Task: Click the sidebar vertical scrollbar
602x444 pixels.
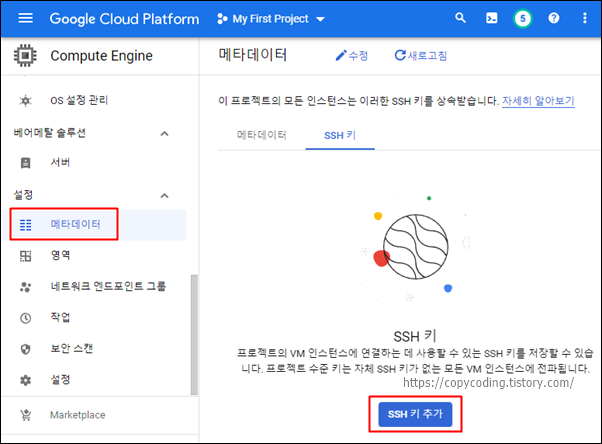Action: click(x=194, y=335)
